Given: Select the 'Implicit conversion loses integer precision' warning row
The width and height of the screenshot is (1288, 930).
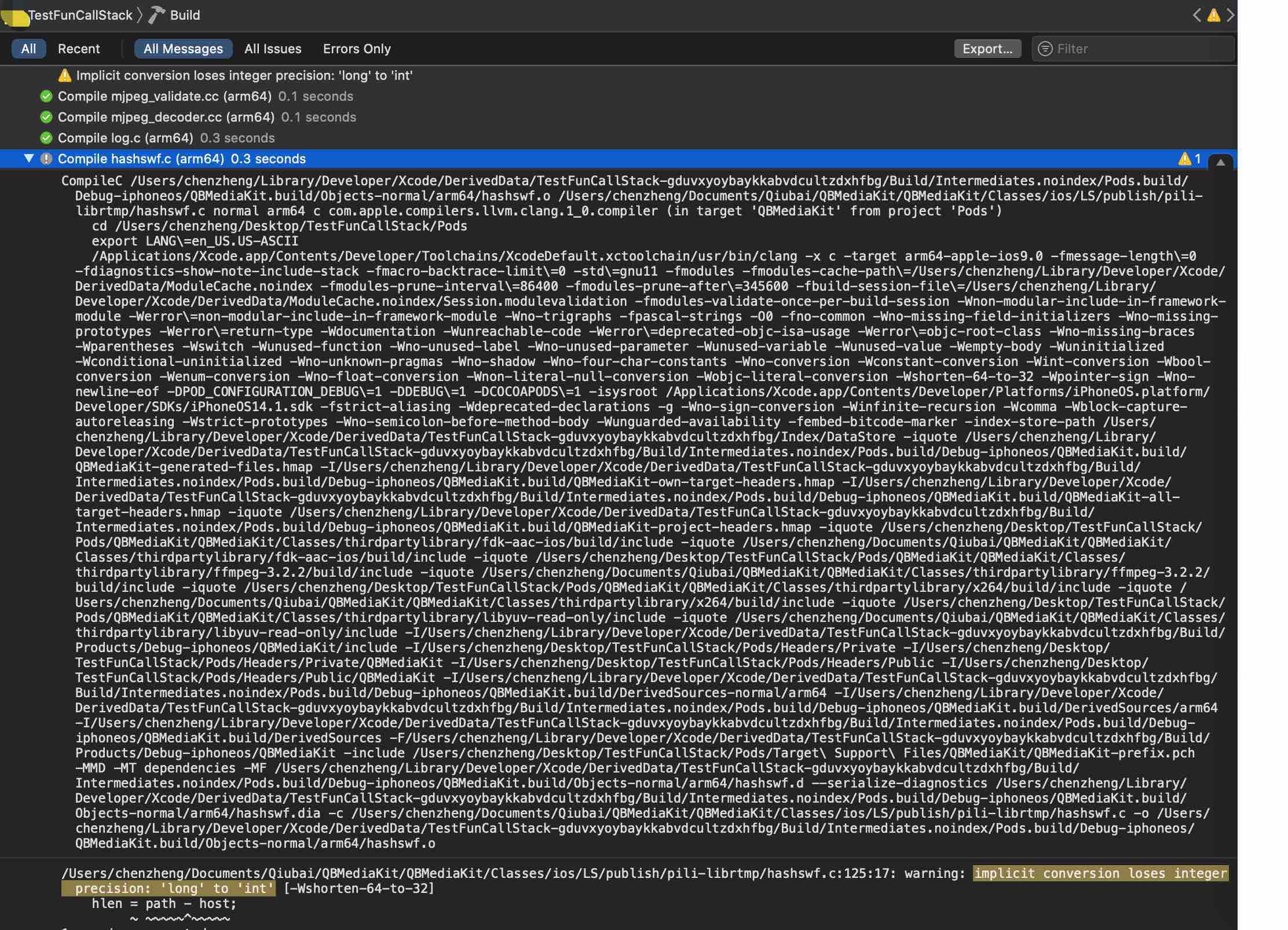Looking at the screenshot, I should (619, 75).
